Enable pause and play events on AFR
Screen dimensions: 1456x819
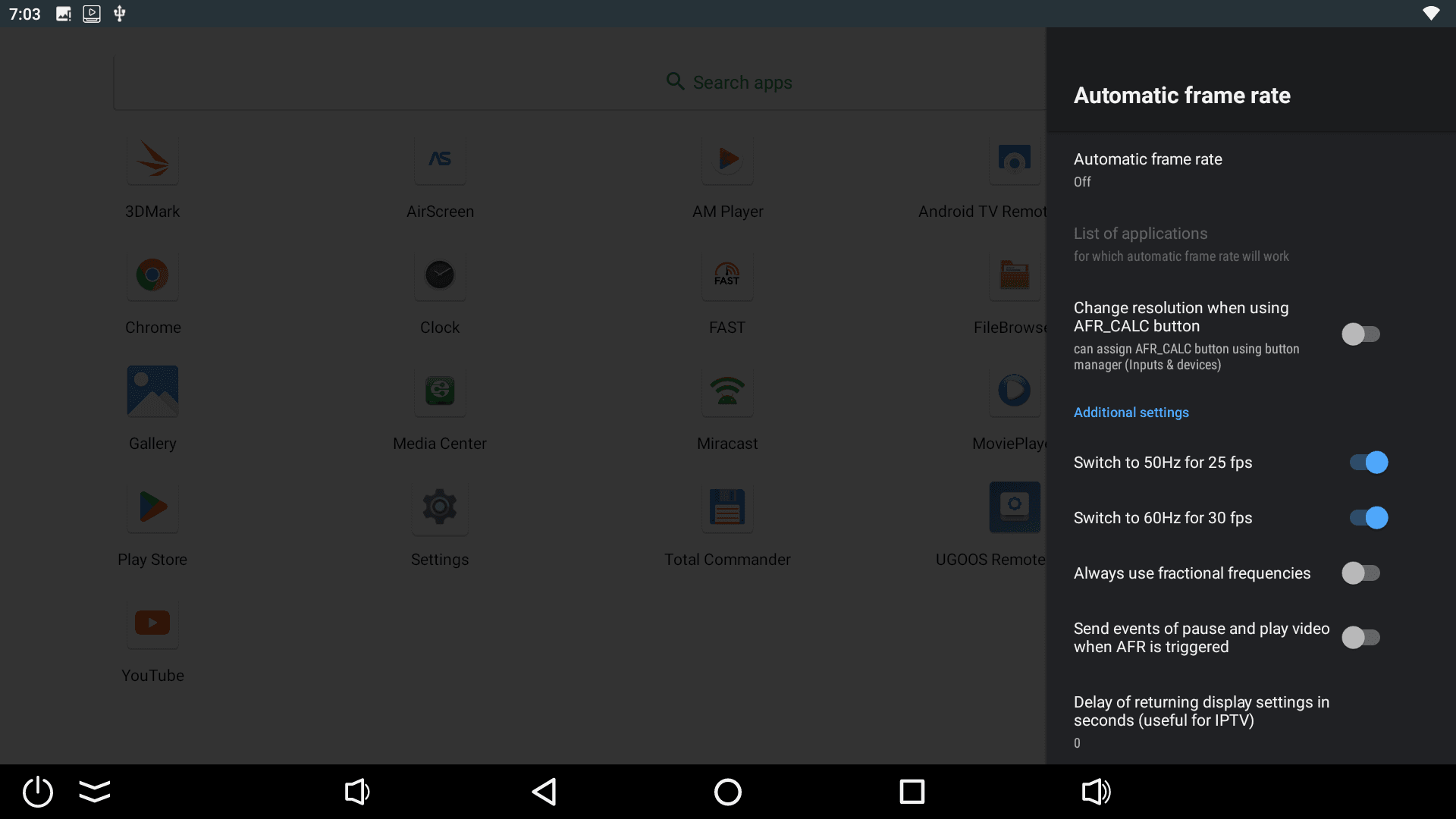click(1360, 638)
